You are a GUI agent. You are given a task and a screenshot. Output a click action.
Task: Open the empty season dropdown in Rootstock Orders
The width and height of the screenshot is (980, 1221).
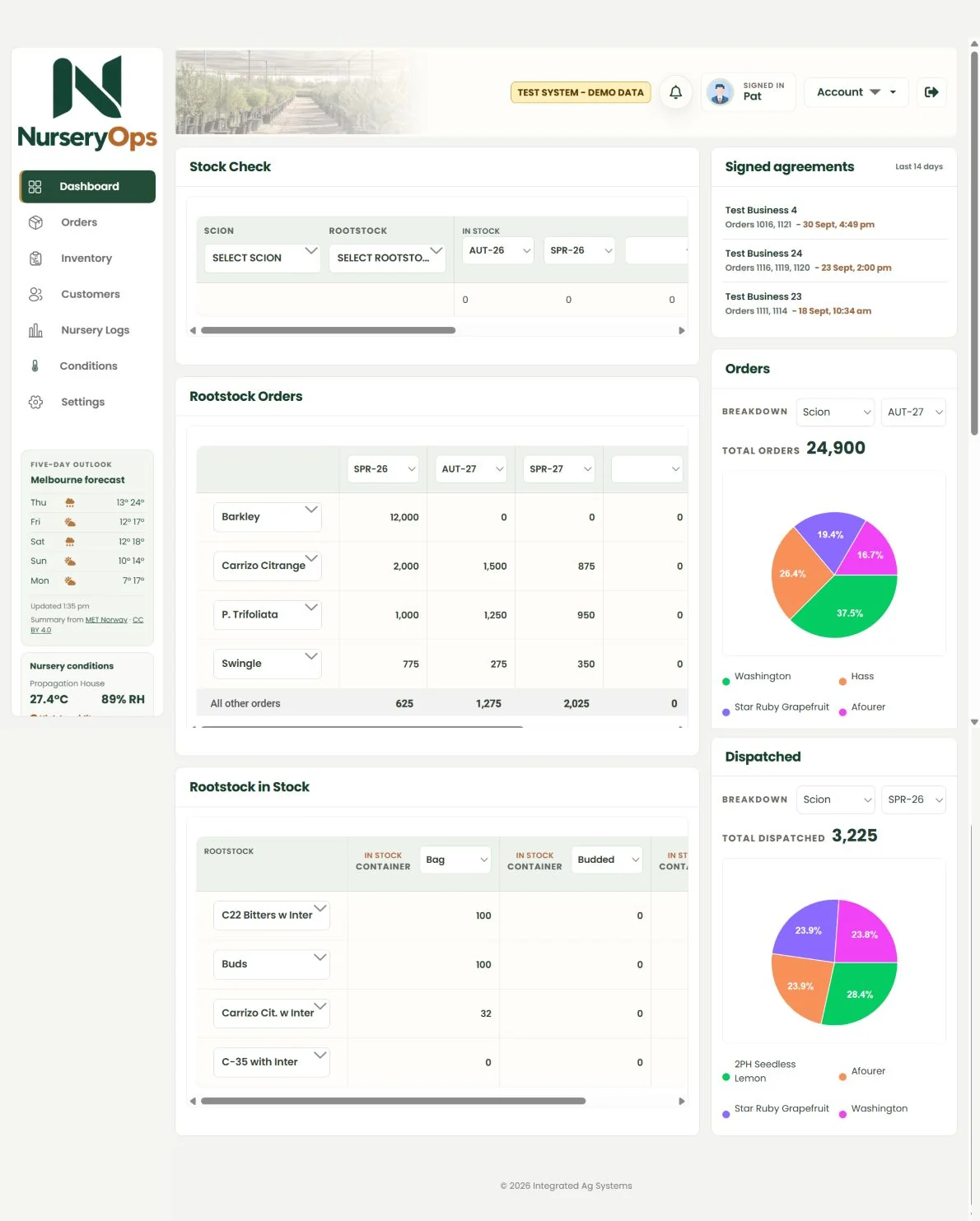pos(647,468)
